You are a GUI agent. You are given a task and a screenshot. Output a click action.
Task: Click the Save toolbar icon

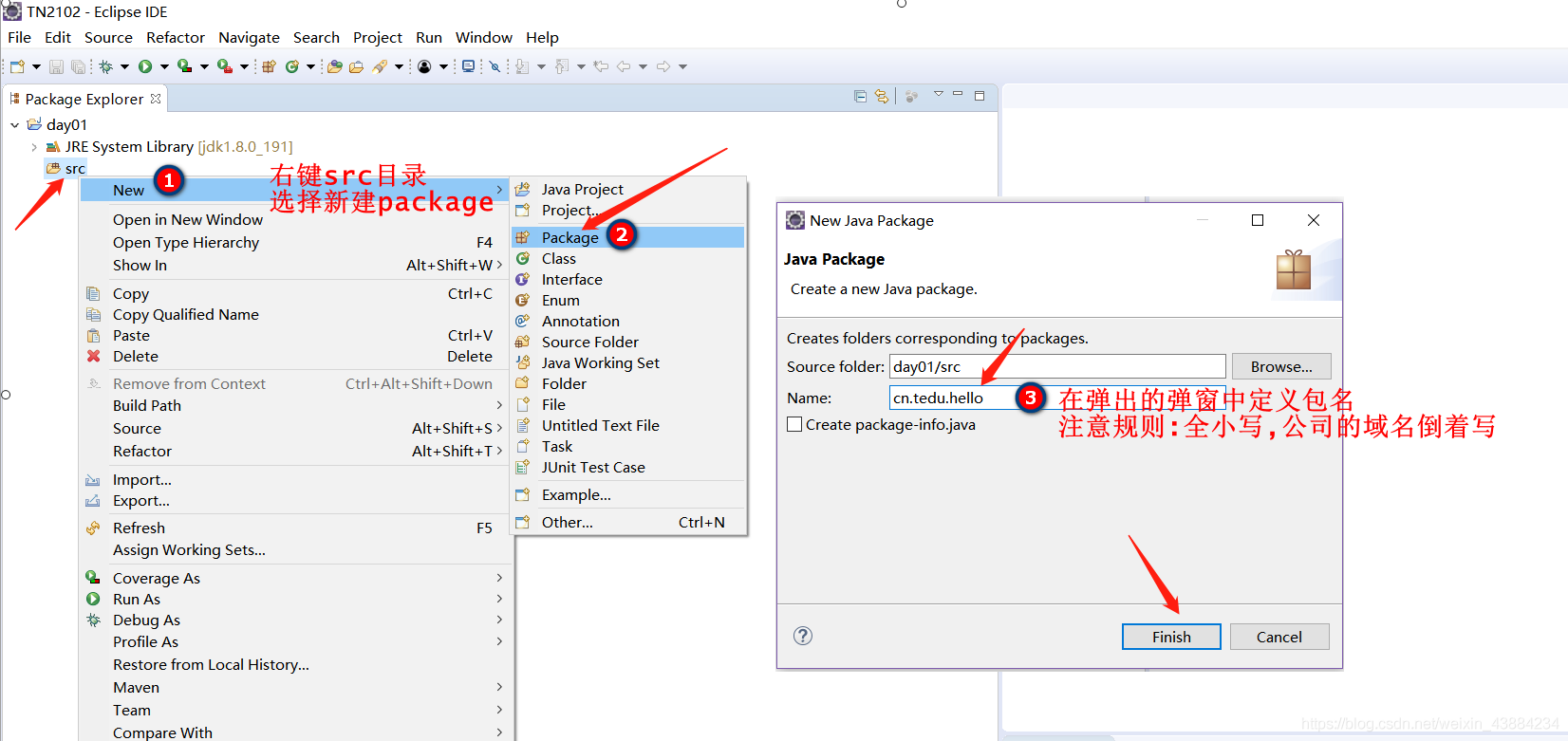[x=56, y=66]
